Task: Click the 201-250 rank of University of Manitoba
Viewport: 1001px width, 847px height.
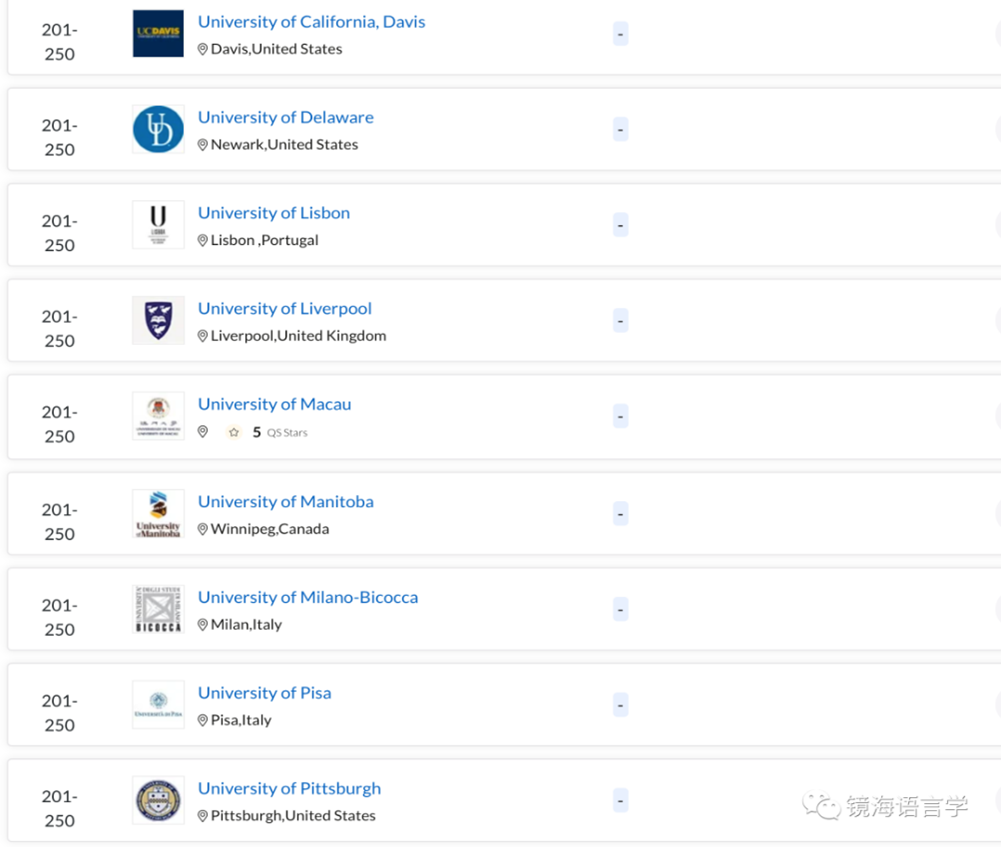Action: [x=59, y=522]
